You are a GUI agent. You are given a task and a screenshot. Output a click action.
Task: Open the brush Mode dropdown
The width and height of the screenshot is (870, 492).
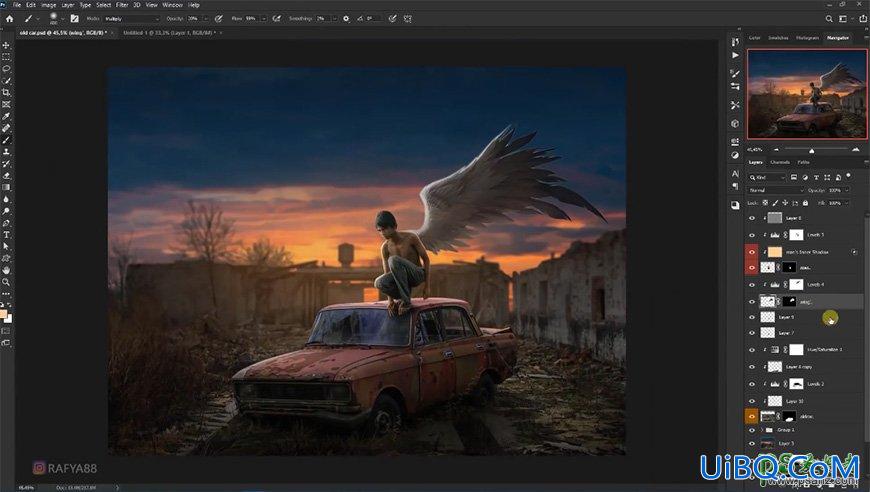coord(132,18)
